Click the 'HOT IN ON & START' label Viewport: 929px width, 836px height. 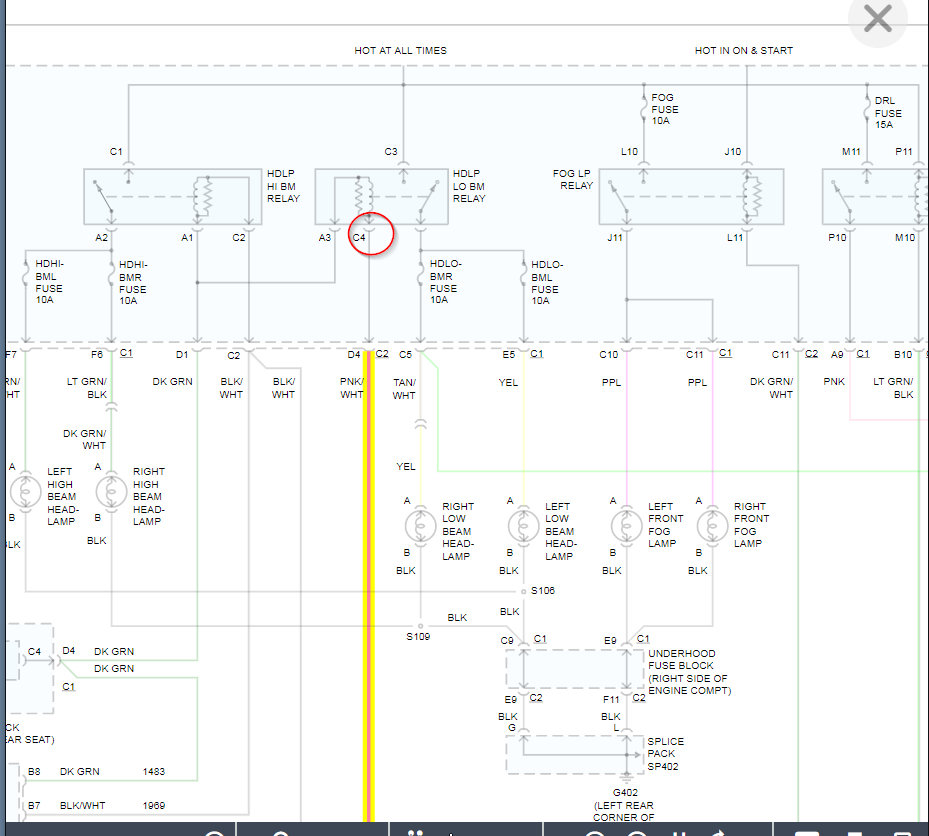click(744, 51)
